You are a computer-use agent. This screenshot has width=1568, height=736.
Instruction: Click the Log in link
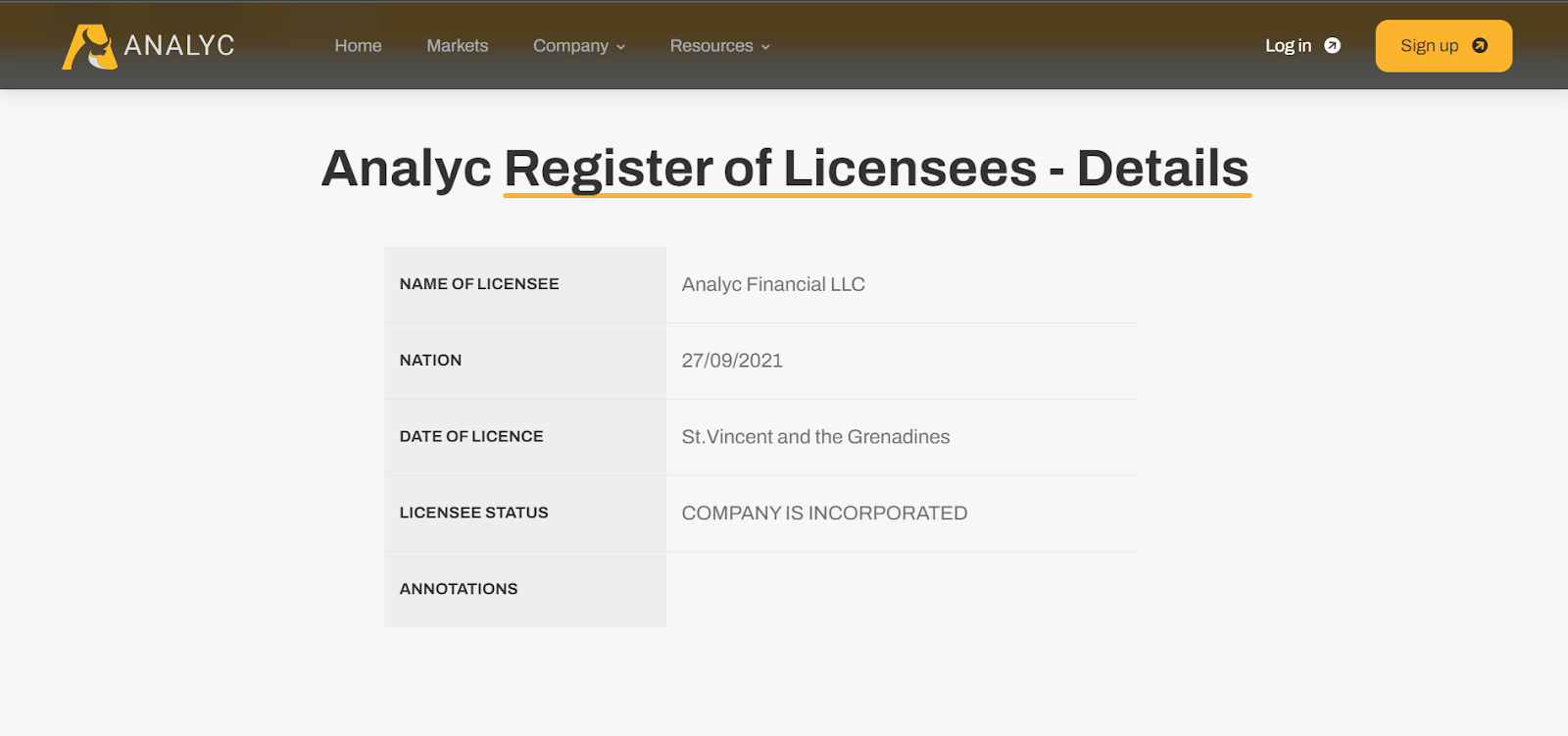pyautogui.click(x=1302, y=46)
